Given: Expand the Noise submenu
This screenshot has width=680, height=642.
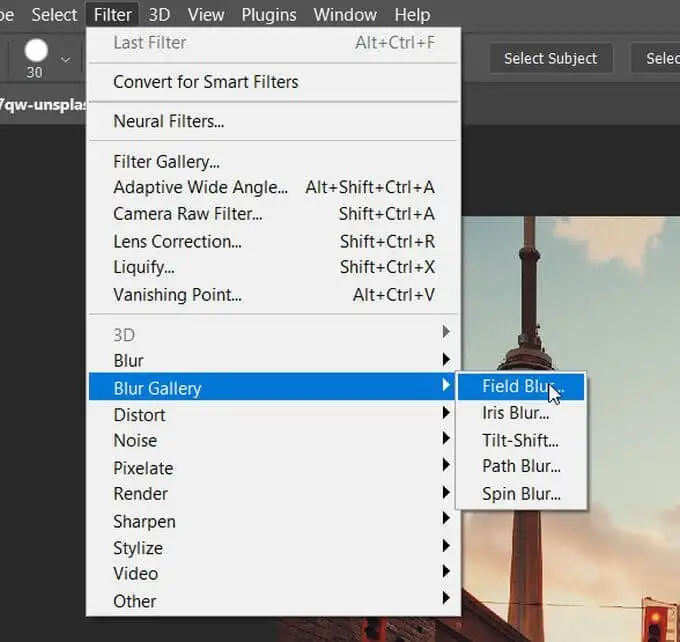Looking at the screenshot, I should tap(273, 441).
